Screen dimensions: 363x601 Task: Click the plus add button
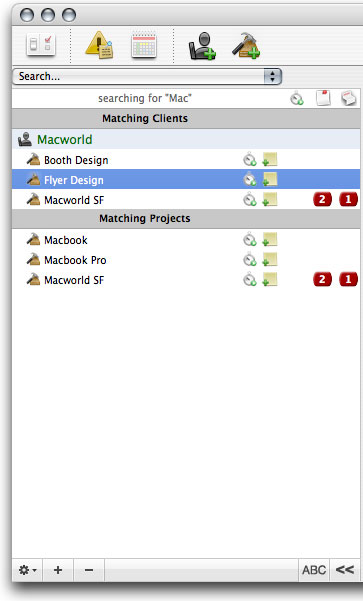point(58,570)
